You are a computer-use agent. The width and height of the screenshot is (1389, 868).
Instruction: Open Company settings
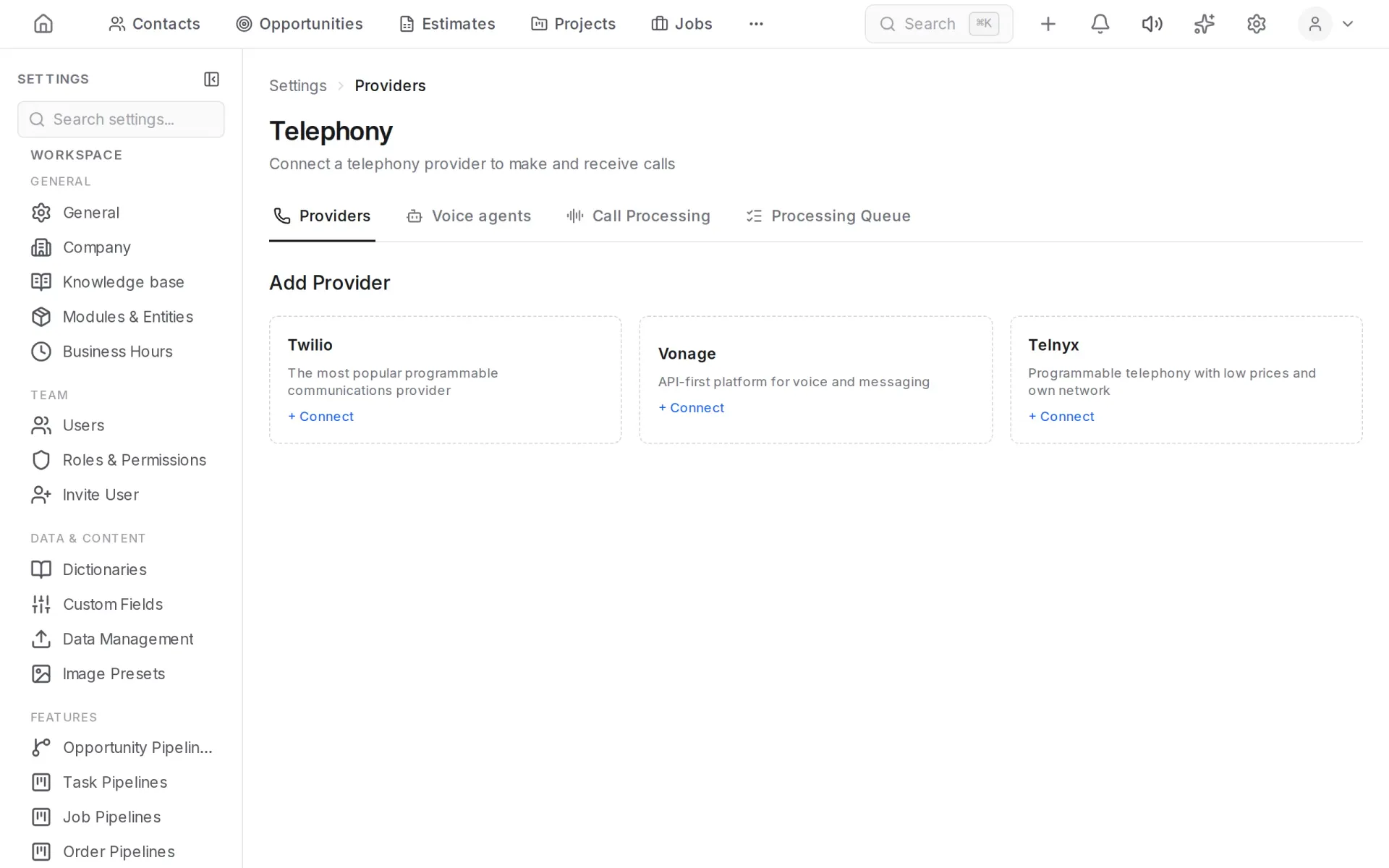click(121, 247)
